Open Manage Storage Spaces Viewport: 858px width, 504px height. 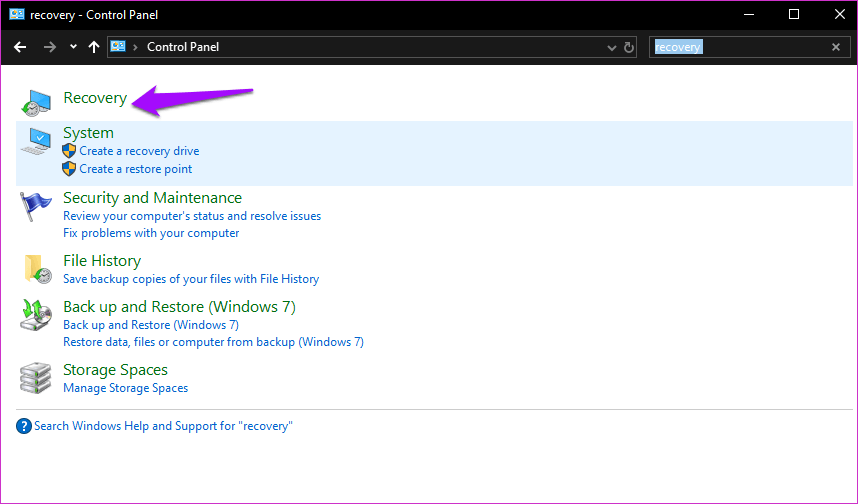click(126, 388)
